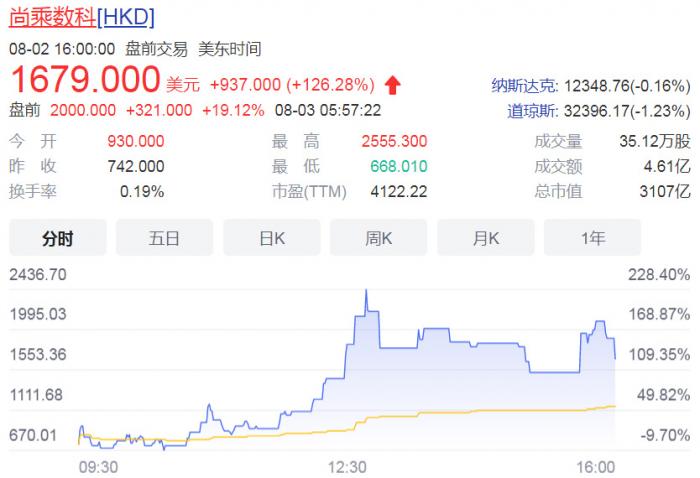
Task: Switch to the 五日 tab
Action: (x=165, y=238)
